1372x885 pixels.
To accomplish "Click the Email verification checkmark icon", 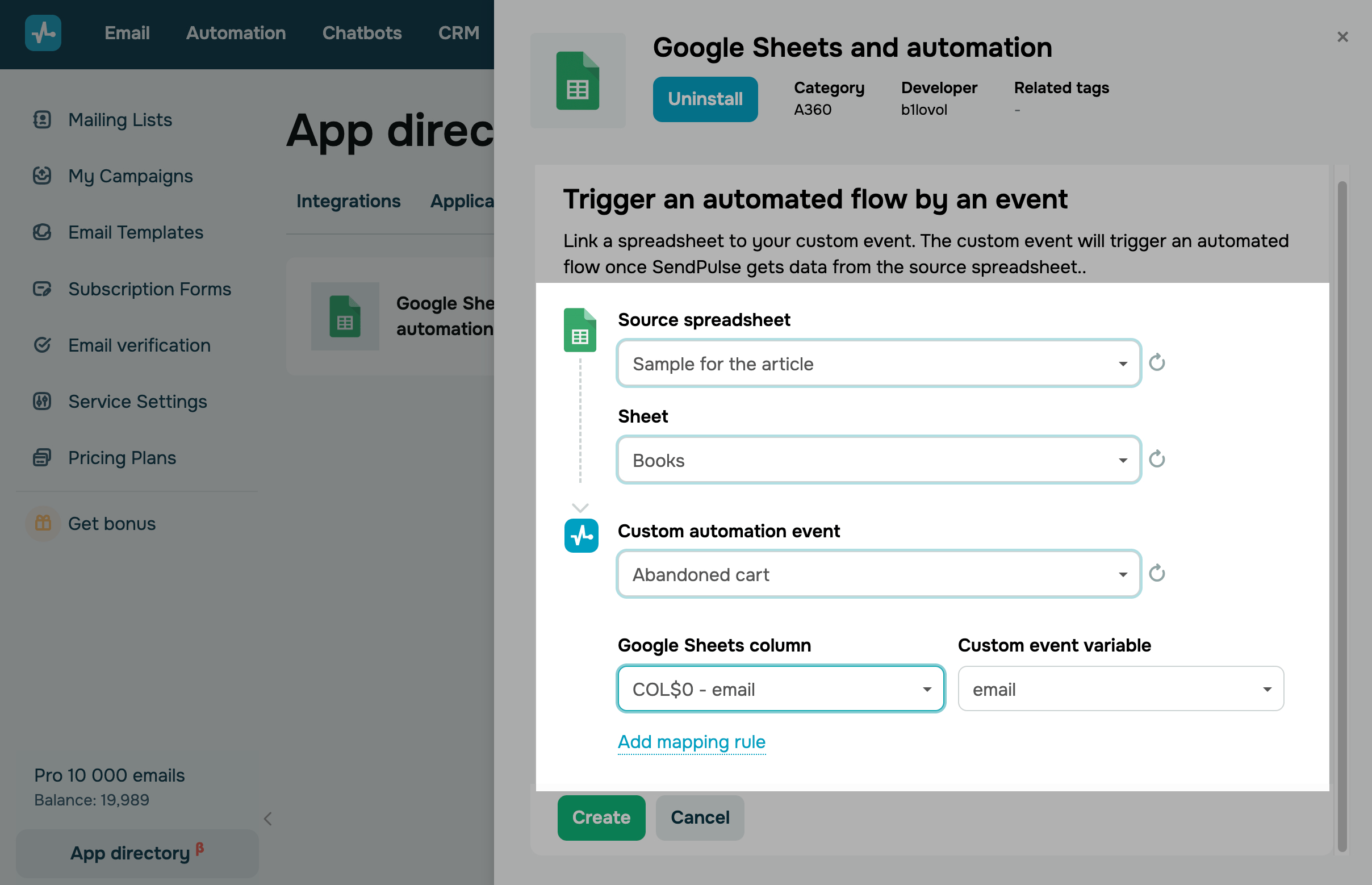I will pos(42,345).
